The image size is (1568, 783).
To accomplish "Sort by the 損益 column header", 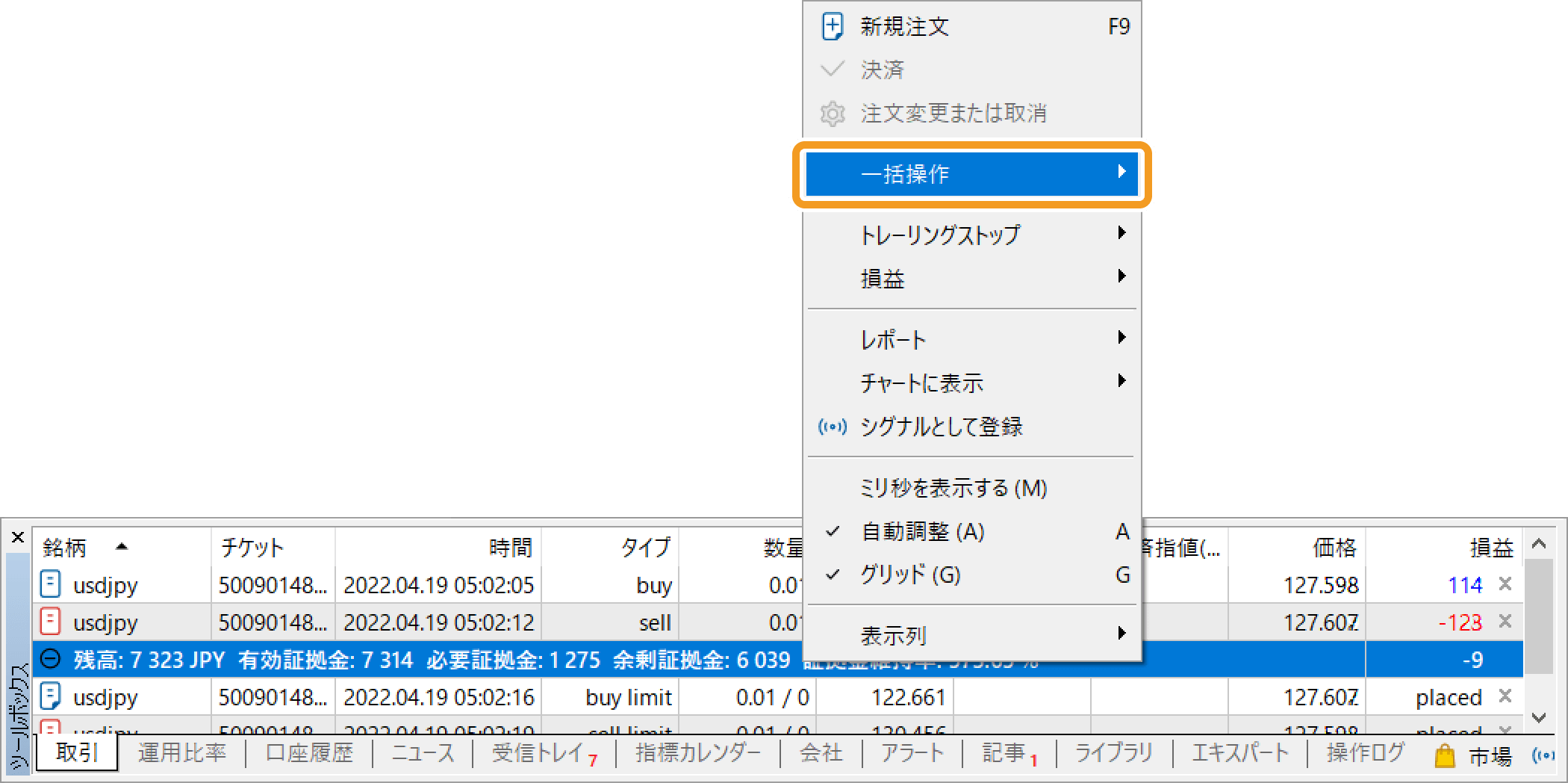I will (1444, 548).
